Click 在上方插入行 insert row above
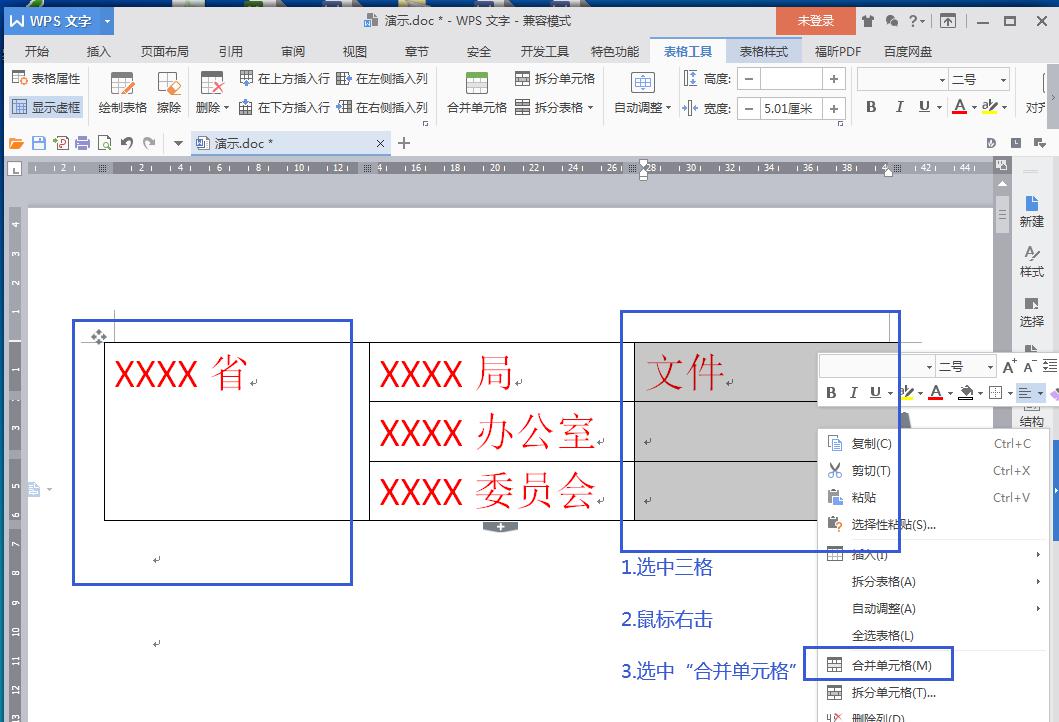The width and height of the screenshot is (1059, 722). [x=284, y=78]
